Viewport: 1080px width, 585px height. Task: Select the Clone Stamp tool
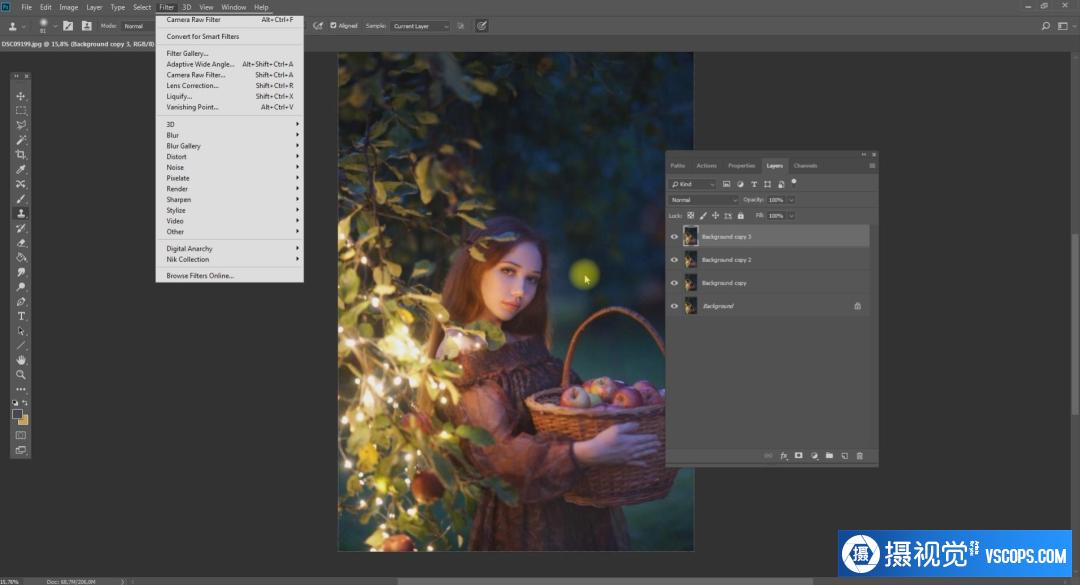pyautogui.click(x=21, y=214)
